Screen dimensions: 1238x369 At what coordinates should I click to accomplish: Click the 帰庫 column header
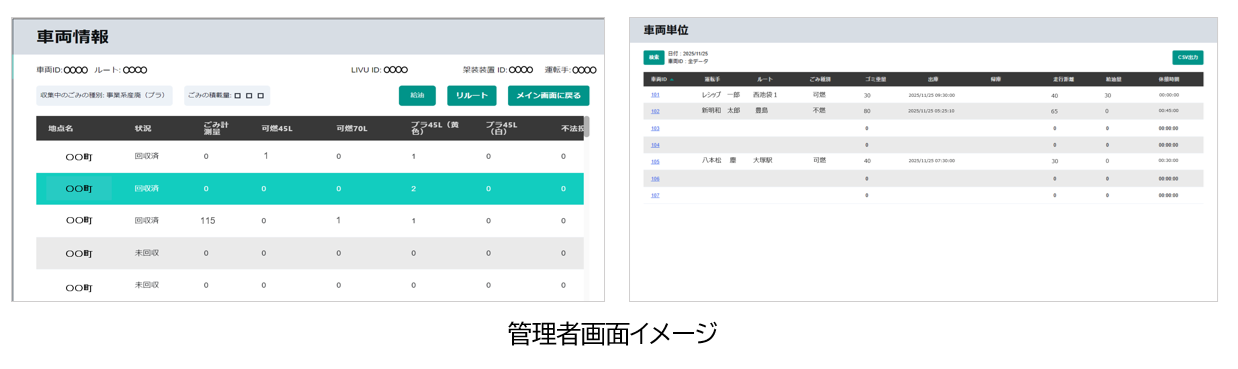point(995,79)
